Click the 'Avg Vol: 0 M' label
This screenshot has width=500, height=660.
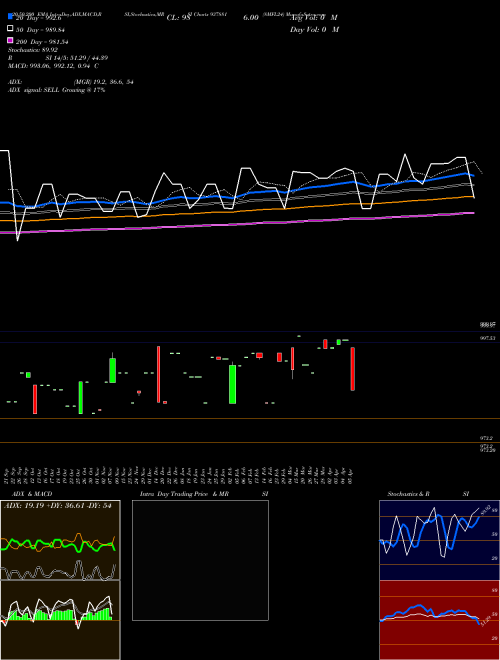(314, 18)
